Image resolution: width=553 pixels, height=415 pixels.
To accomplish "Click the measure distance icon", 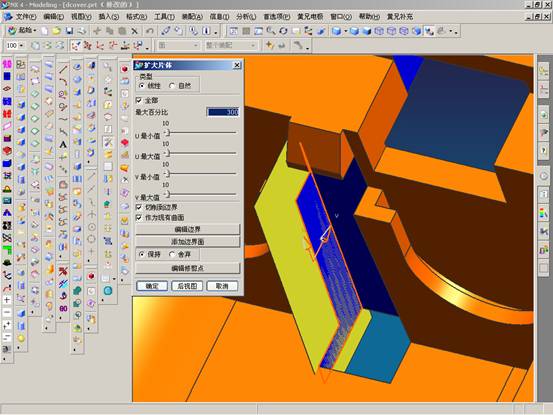I will click(165, 31).
